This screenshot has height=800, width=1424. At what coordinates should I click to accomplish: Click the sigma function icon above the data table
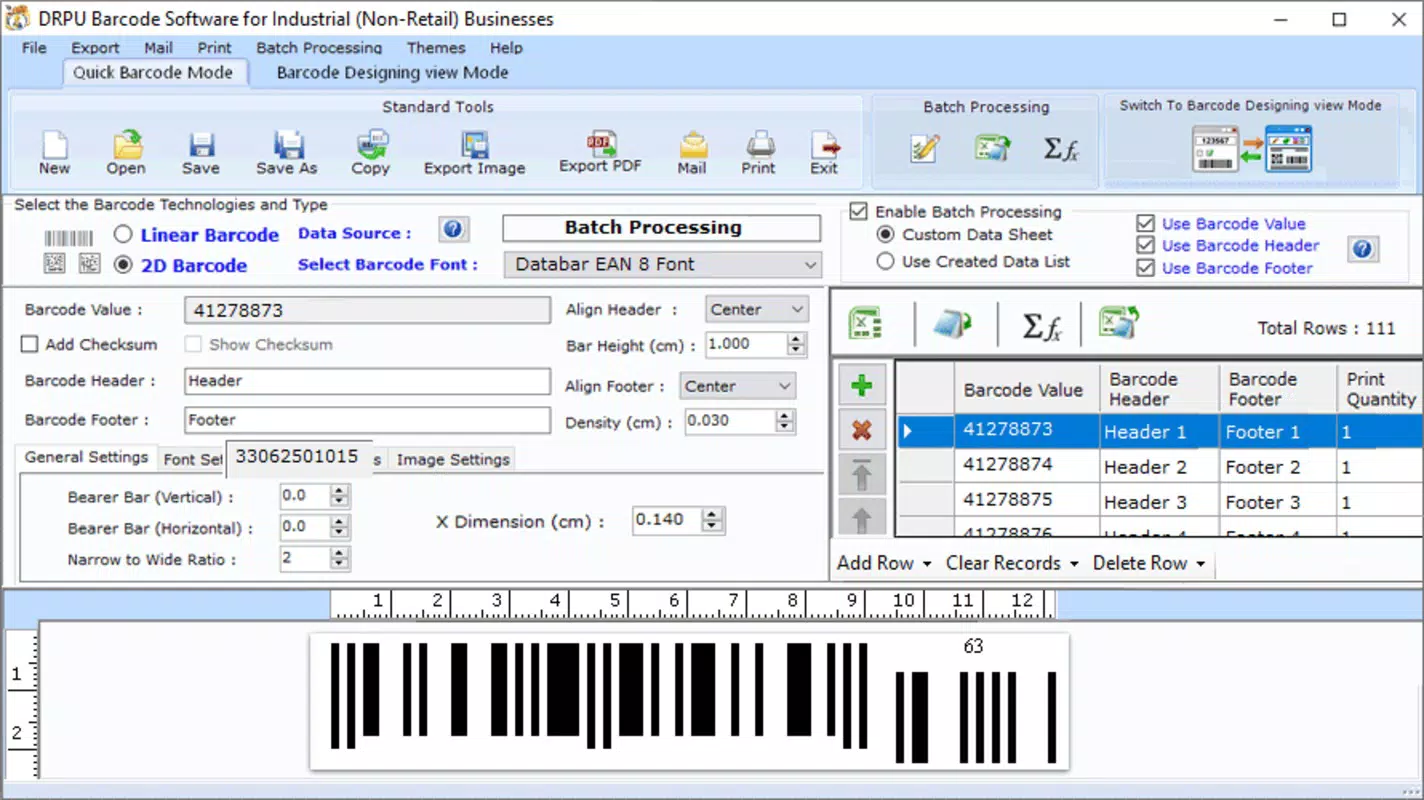click(x=1041, y=326)
